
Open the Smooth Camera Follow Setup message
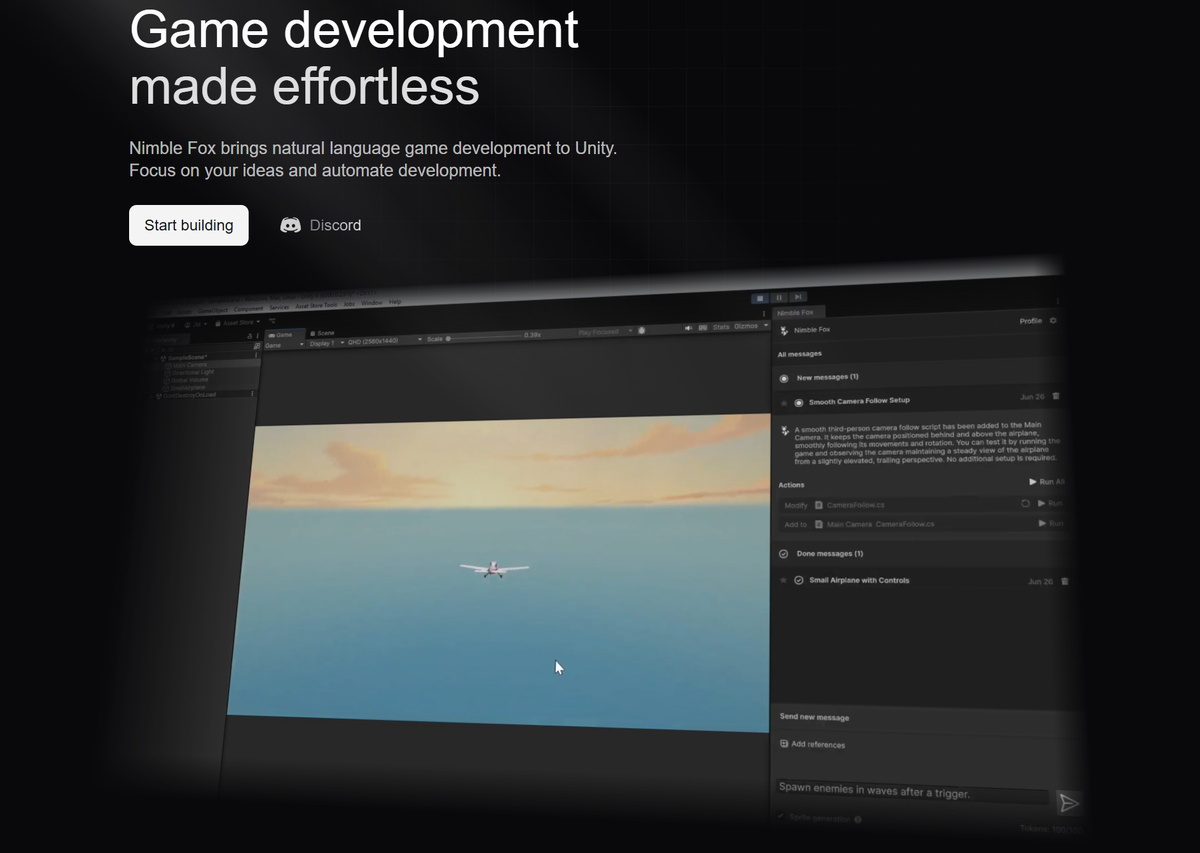tap(859, 401)
